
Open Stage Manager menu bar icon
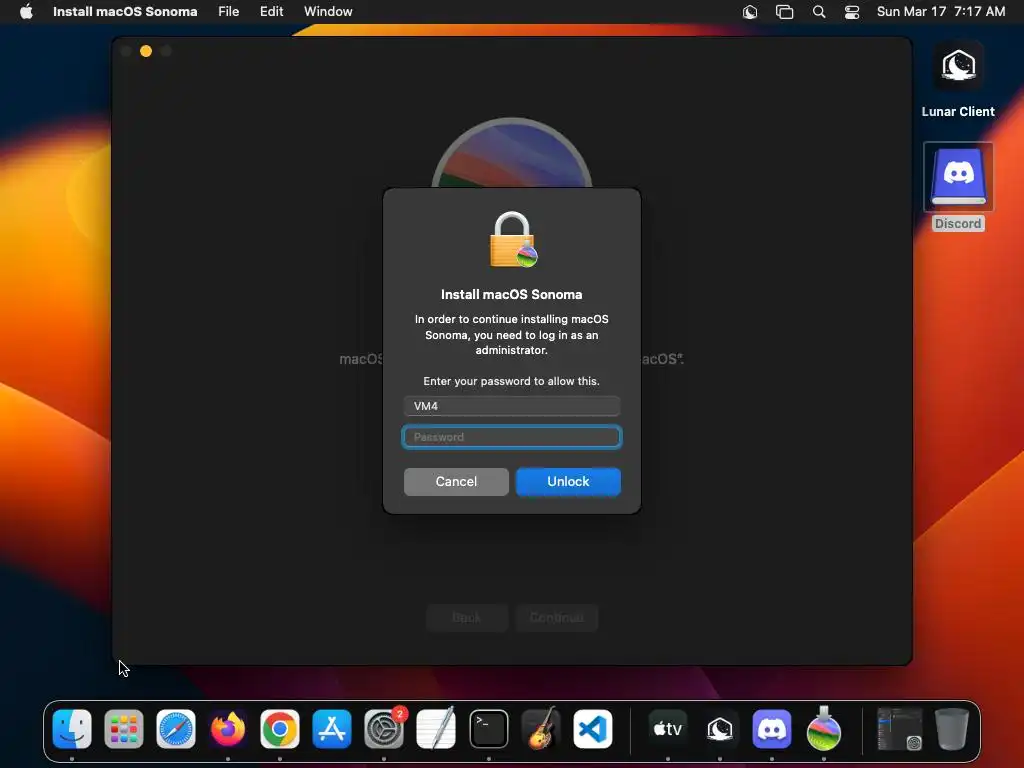tap(784, 12)
